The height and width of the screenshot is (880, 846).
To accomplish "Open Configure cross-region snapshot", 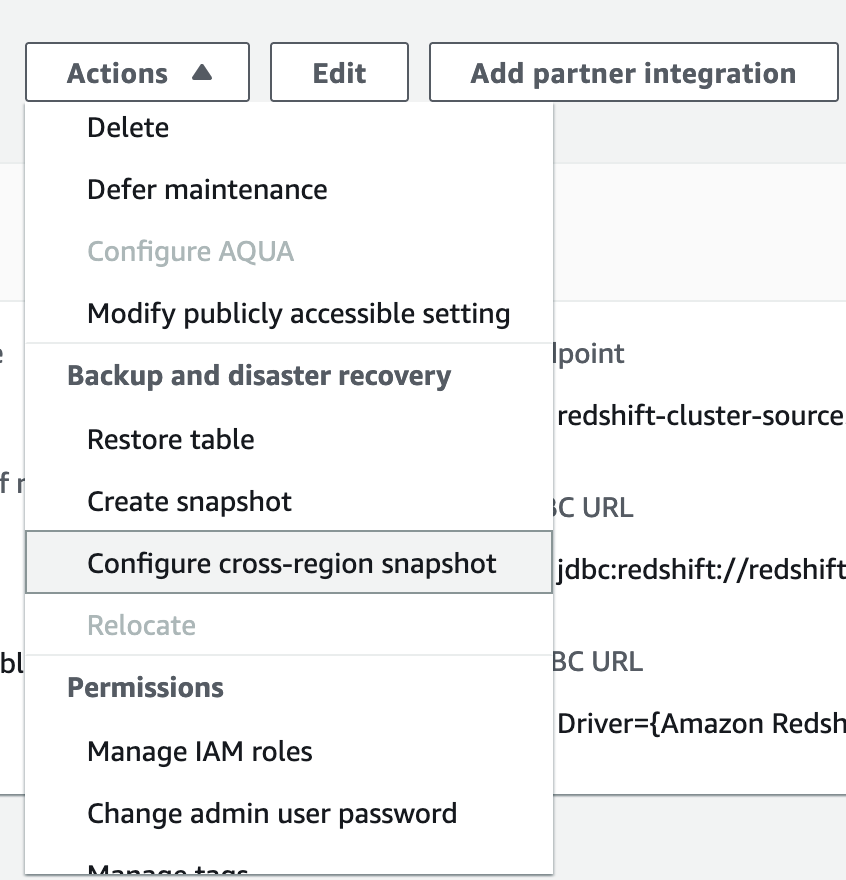I will (x=292, y=564).
